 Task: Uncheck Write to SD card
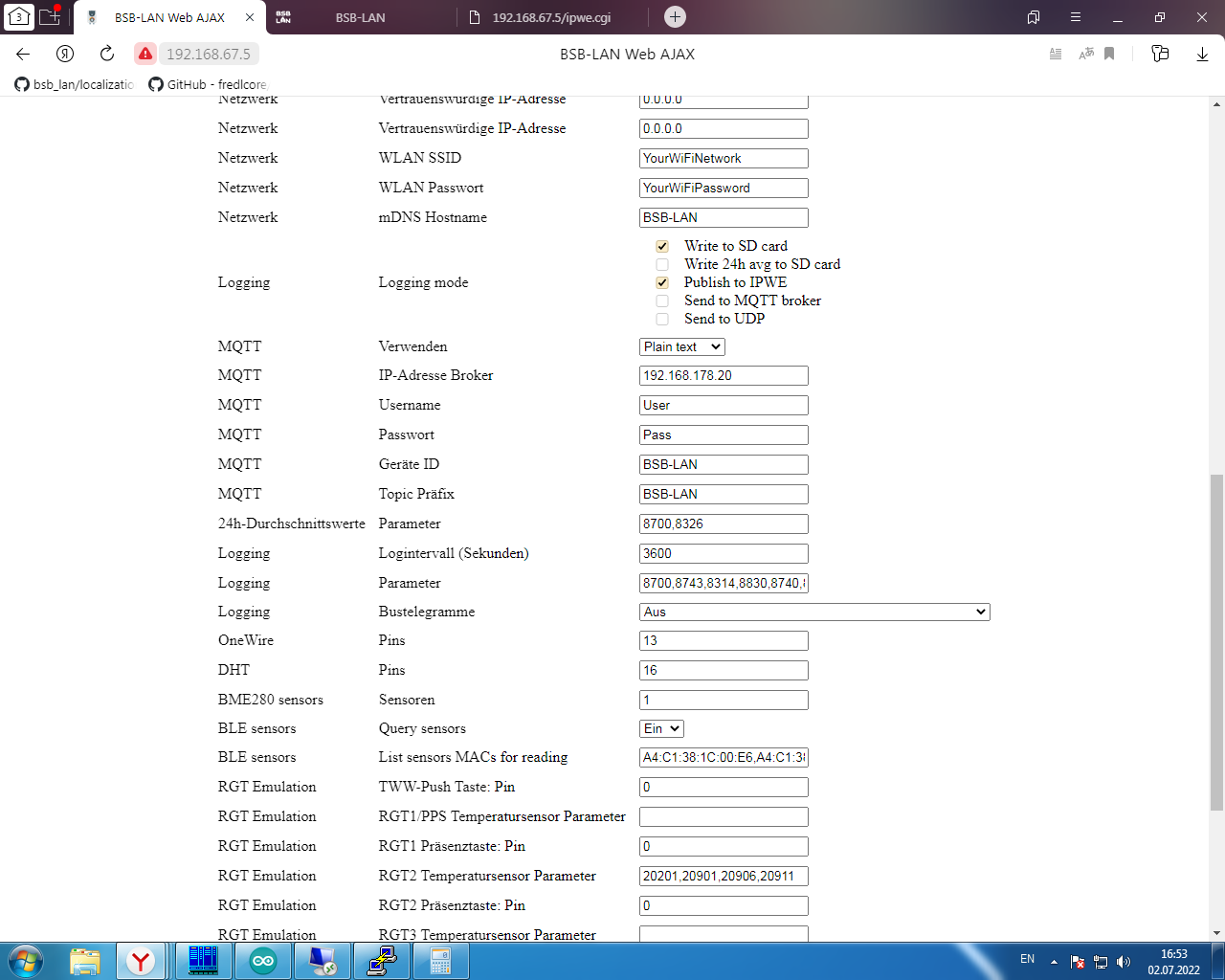[662, 246]
